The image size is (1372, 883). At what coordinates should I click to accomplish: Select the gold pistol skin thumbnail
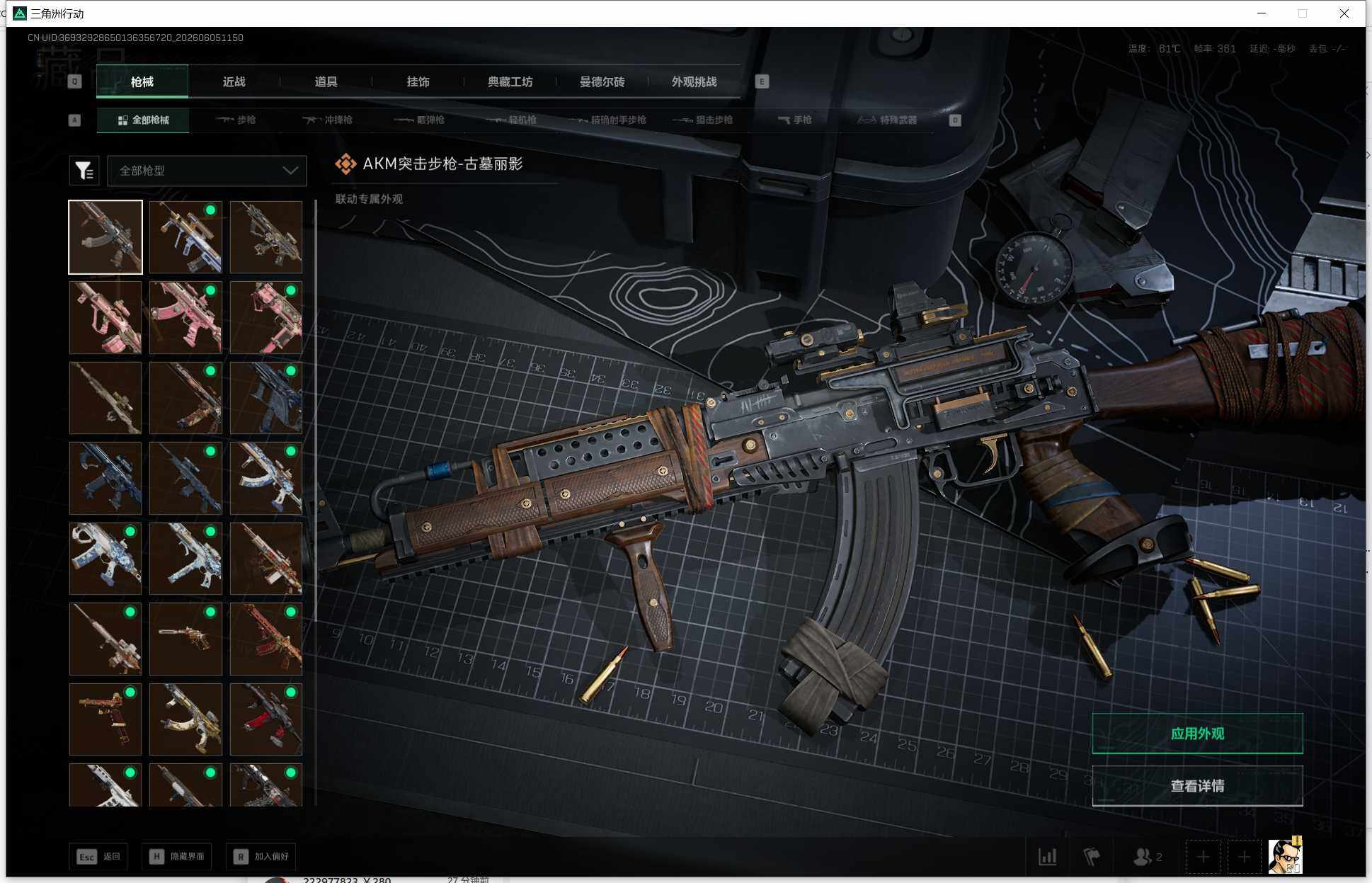(105, 719)
